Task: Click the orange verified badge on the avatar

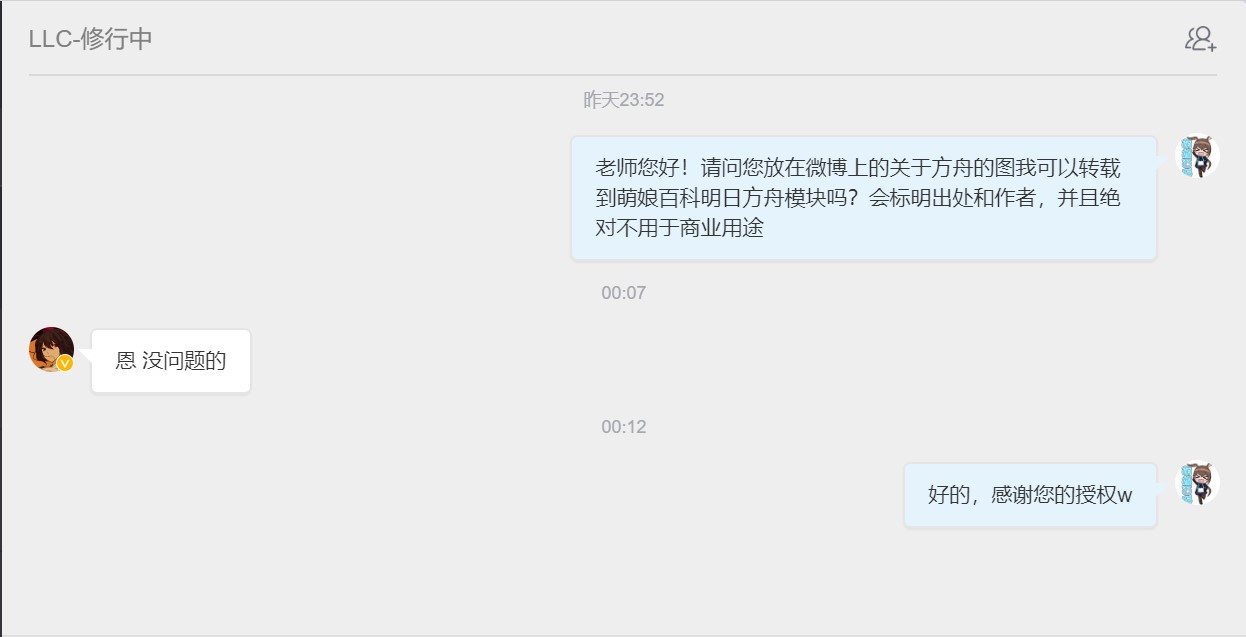Action: pyautogui.click(x=65, y=363)
